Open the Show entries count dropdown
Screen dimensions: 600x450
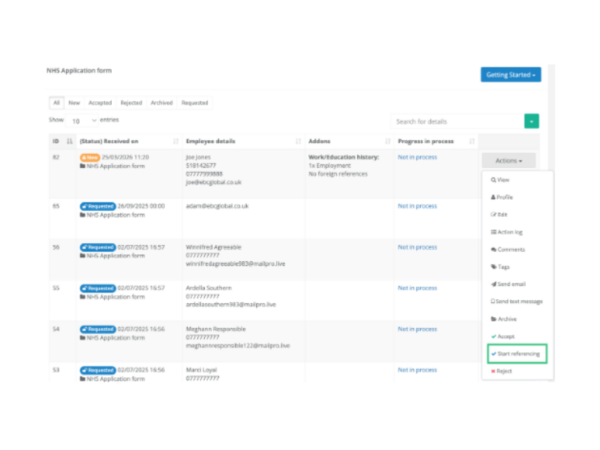(x=82, y=121)
